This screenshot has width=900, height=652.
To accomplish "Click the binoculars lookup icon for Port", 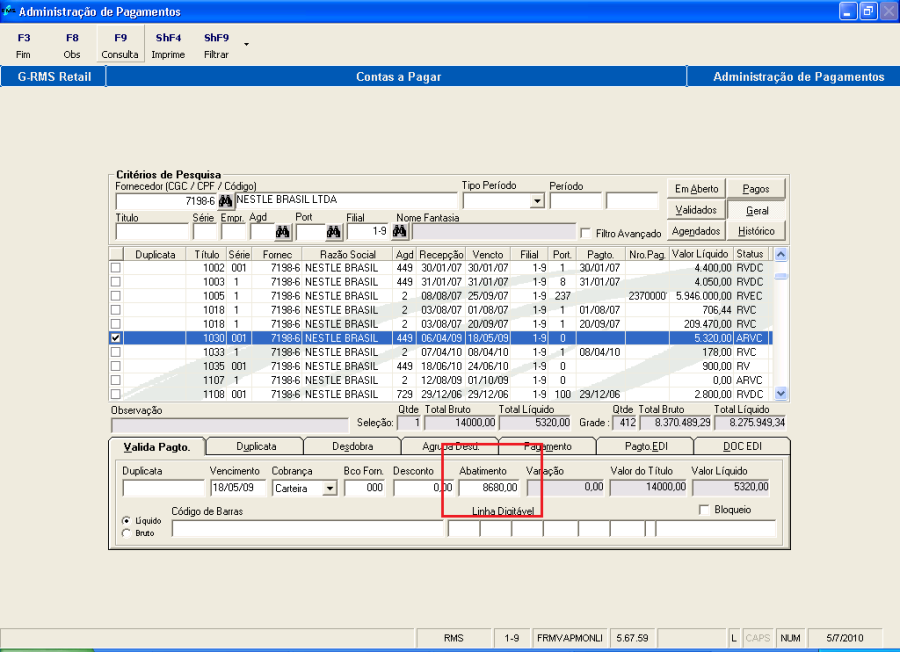I will coord(333,232).
